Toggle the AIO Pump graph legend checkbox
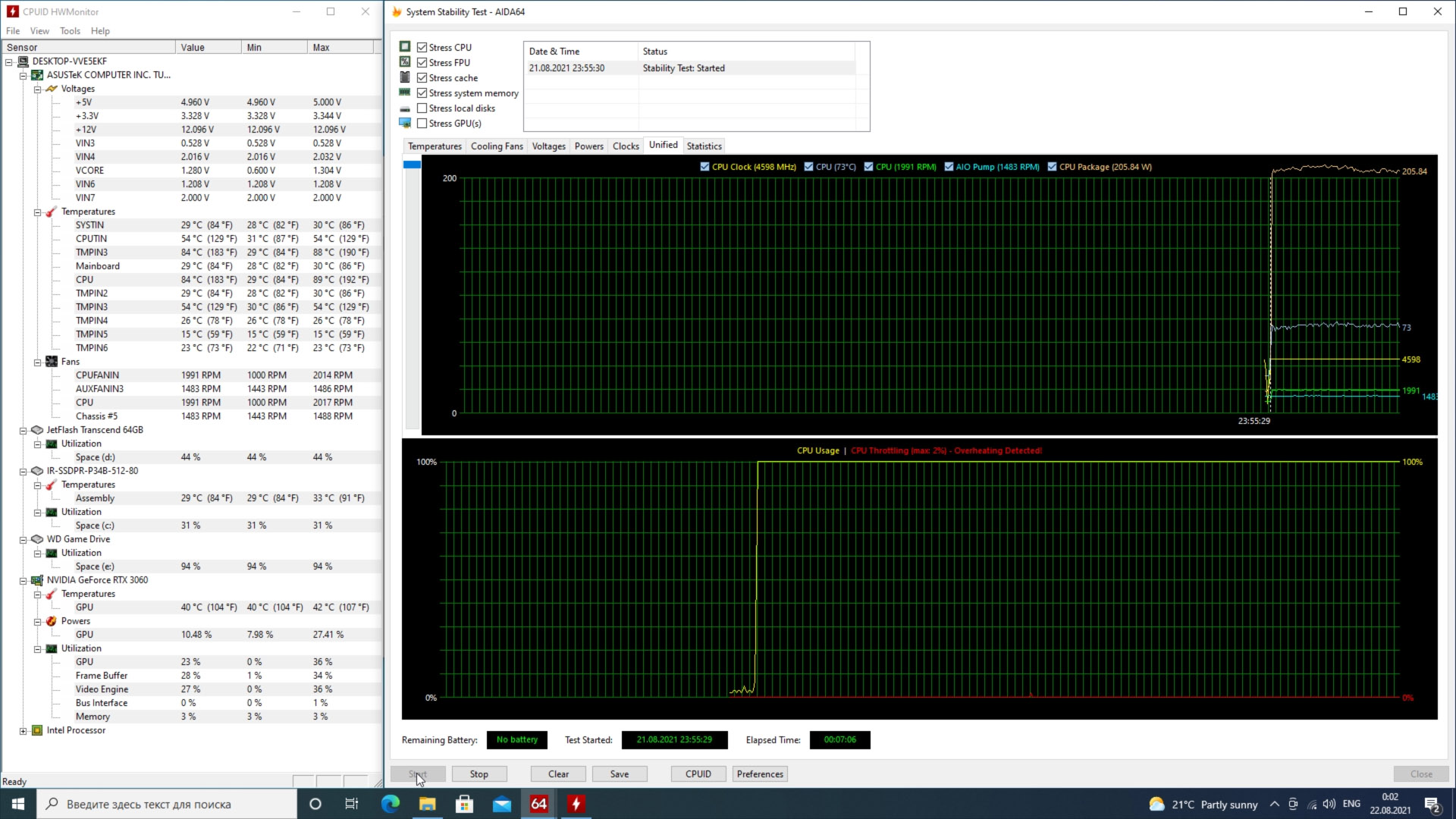 click(949, 167)
